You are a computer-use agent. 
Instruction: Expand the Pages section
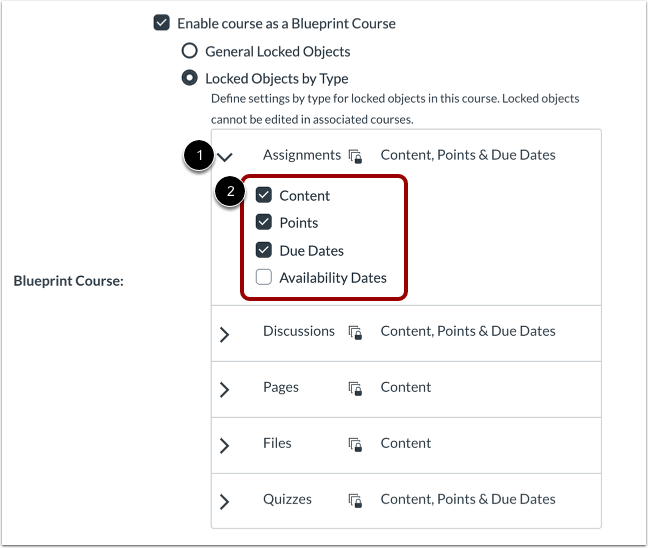click(224, 390)
